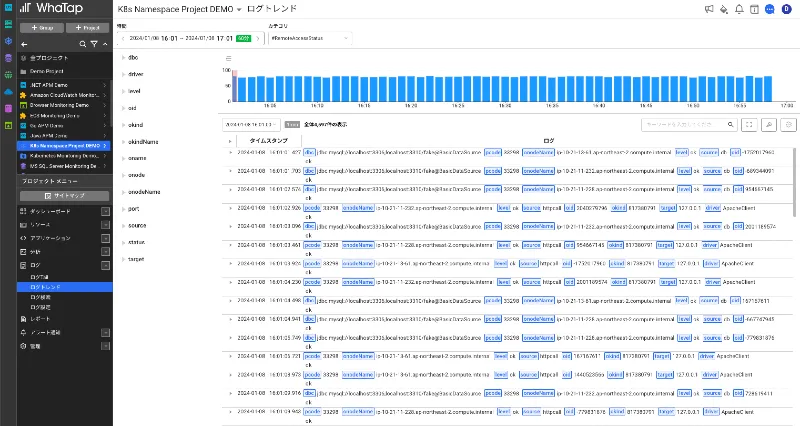Click the project search magnifier icon
This screenshot has height=426, width=800.
click(83, 44)
